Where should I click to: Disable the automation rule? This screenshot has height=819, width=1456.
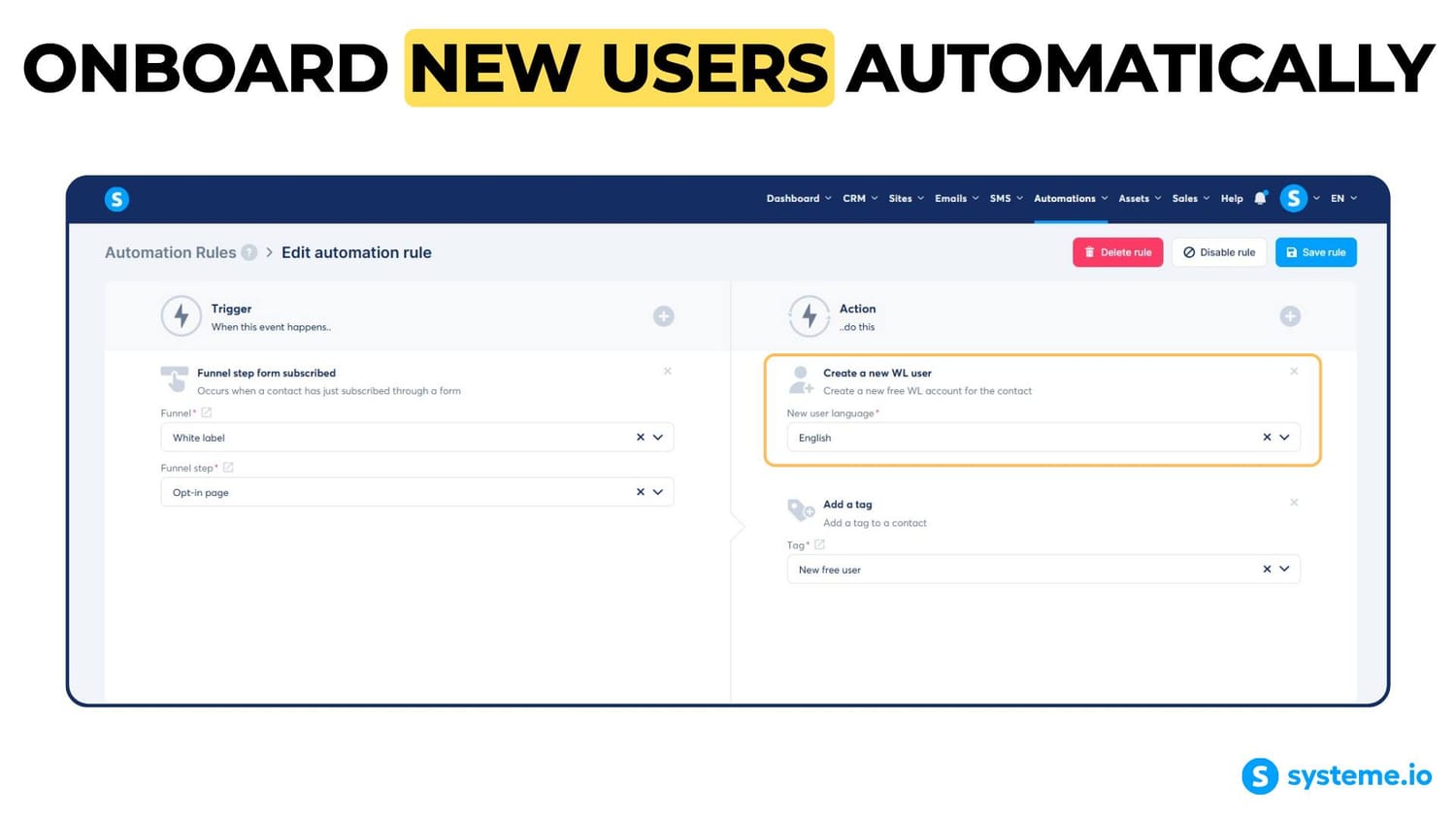point(1219,252)
